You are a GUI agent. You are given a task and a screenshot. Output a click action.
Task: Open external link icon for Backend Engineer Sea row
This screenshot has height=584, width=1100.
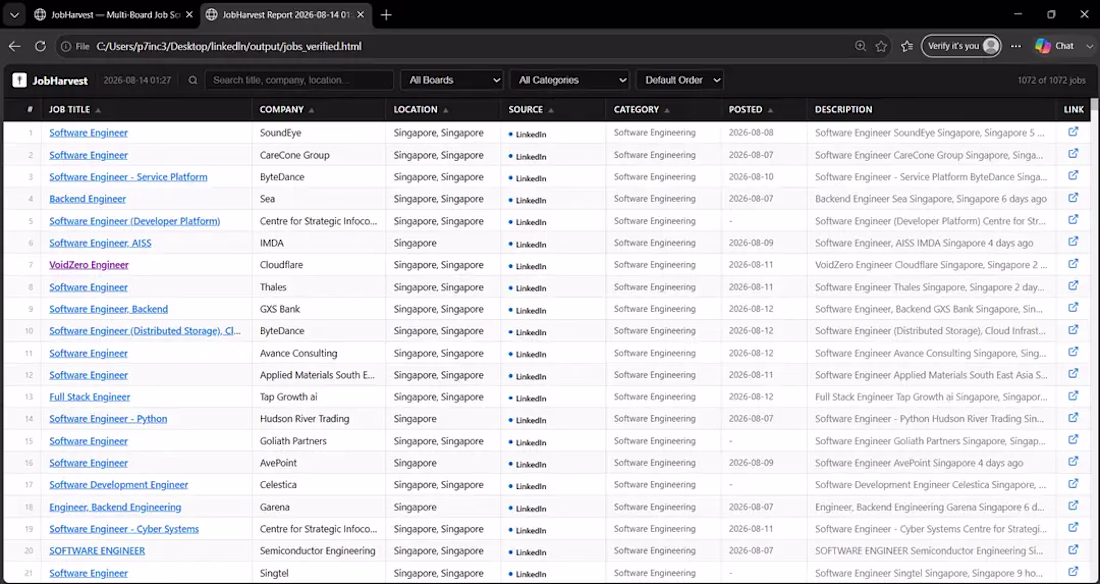tap(1073, 198)
